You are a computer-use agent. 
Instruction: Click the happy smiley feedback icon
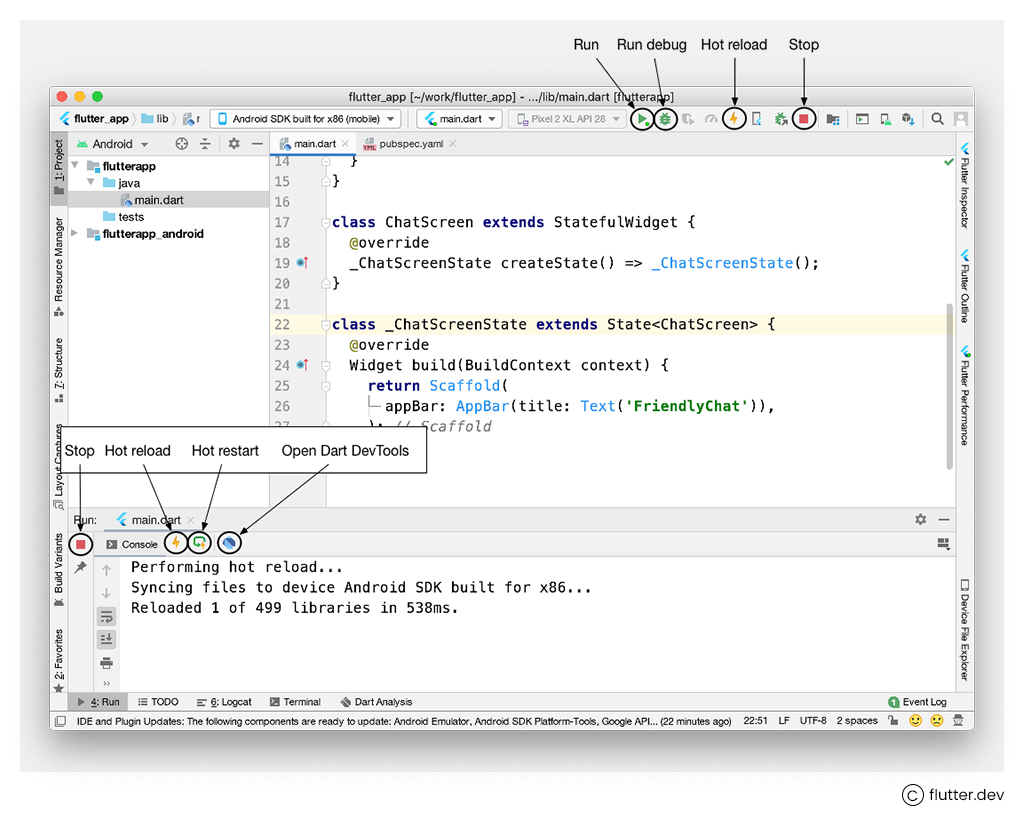tap(916, 721)
